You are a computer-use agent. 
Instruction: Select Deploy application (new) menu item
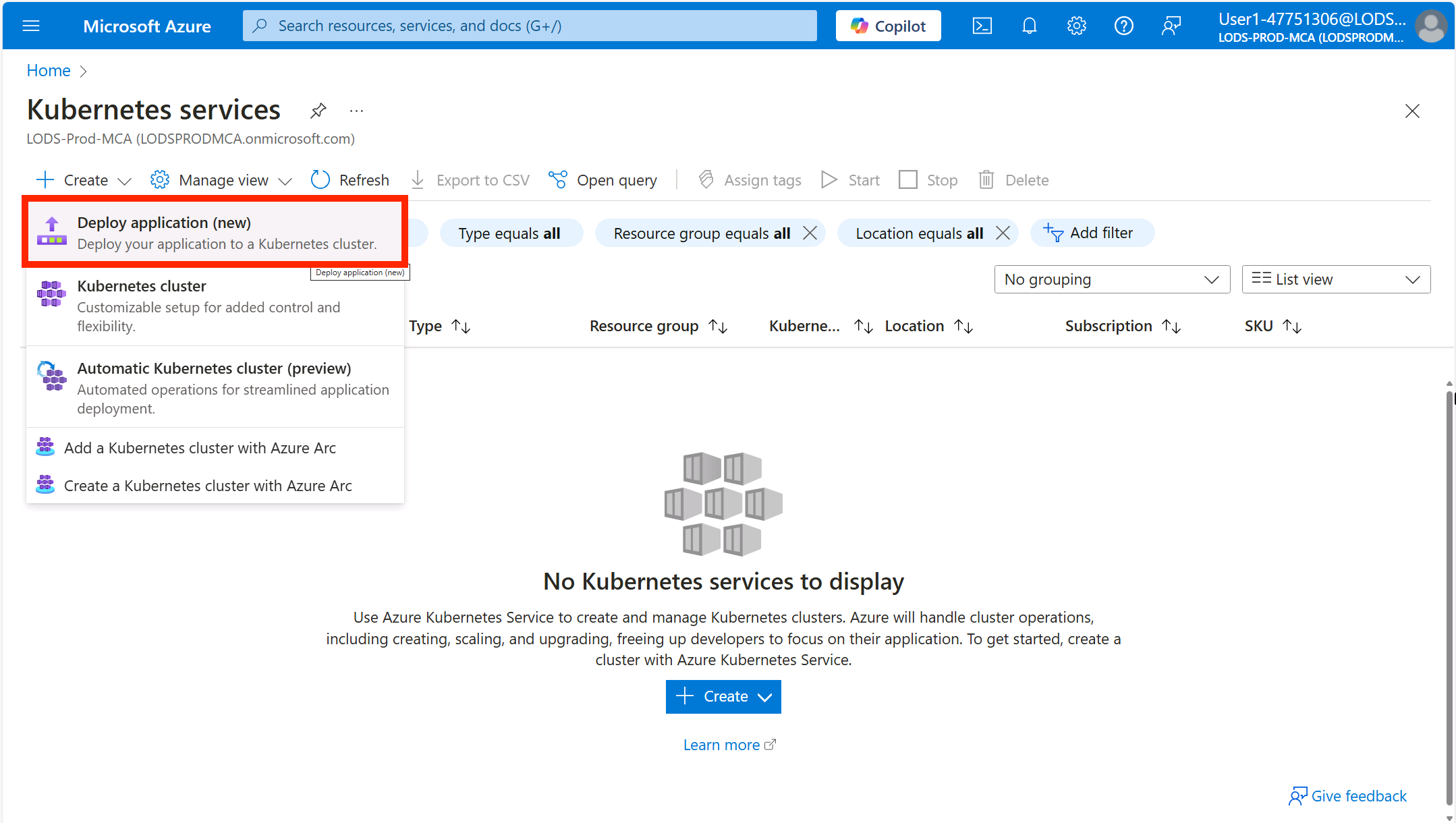point(215,233)
